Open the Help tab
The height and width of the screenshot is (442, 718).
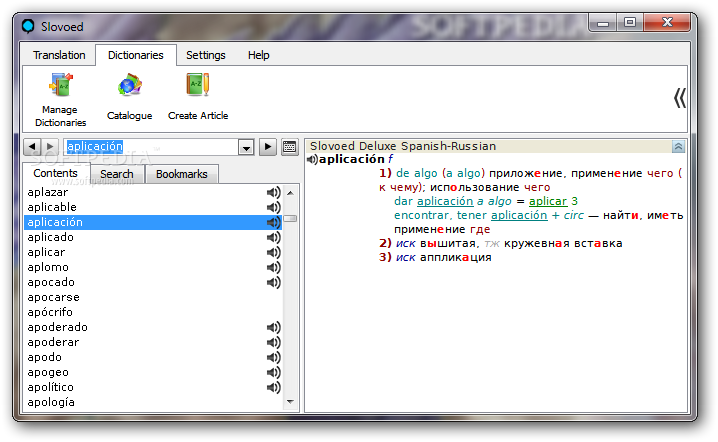(x=258, y=55)
